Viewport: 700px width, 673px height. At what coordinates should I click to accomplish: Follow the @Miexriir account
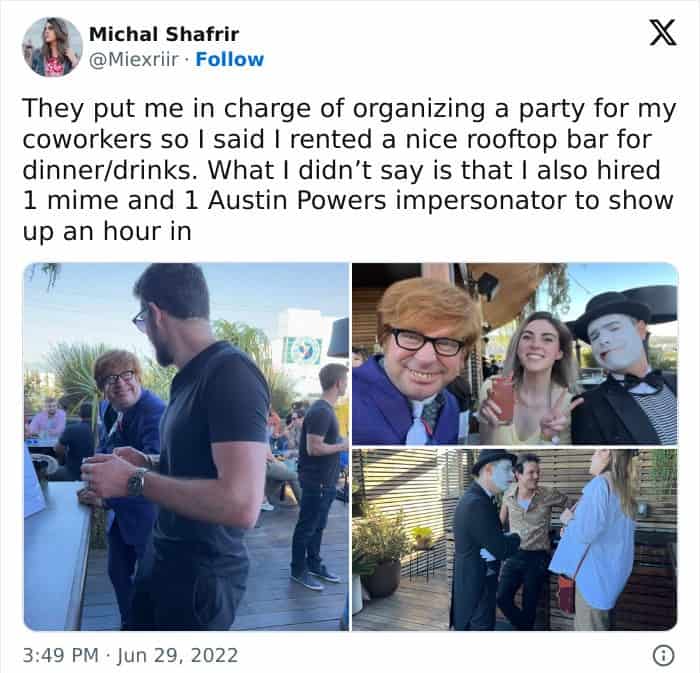(x=229, y=59)
